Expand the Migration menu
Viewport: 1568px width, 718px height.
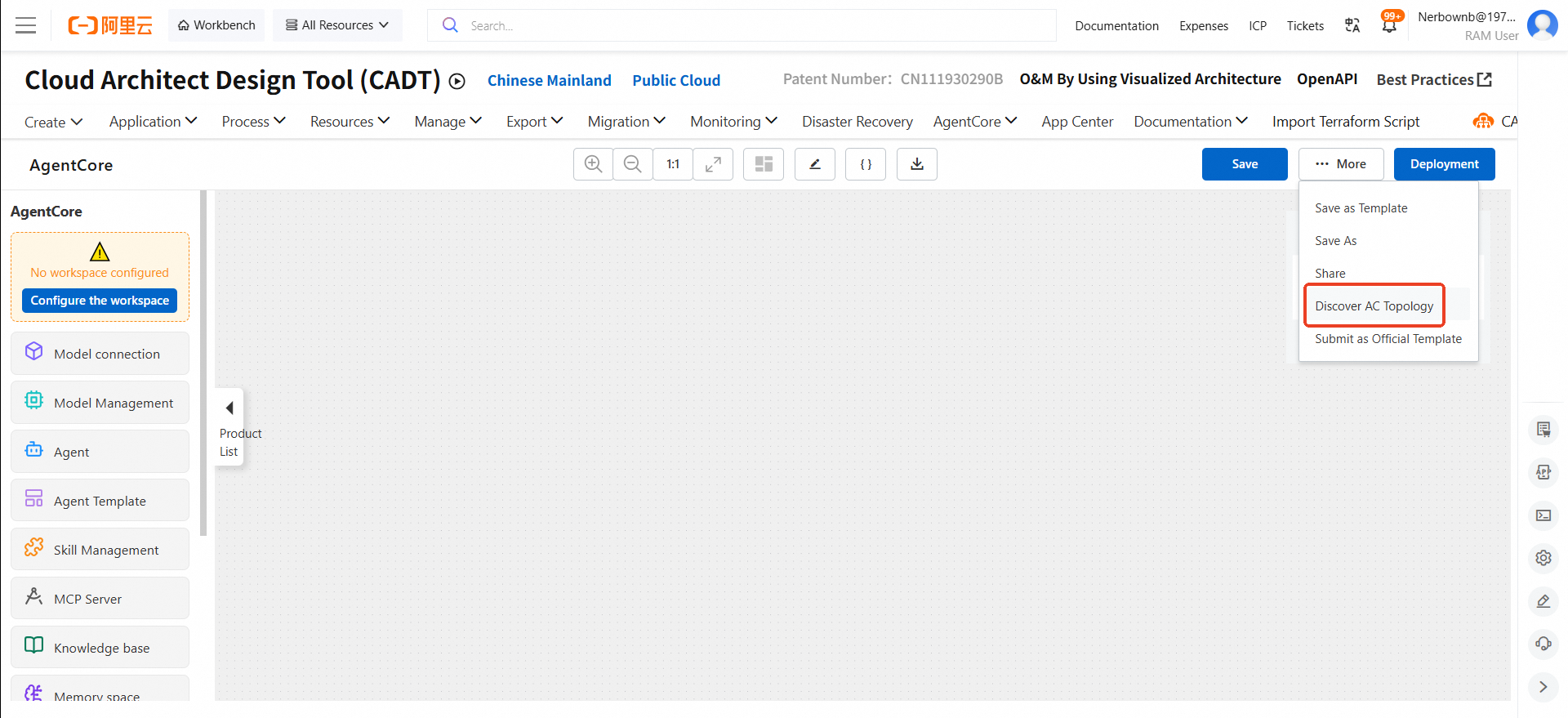click(x=627, y=122)
